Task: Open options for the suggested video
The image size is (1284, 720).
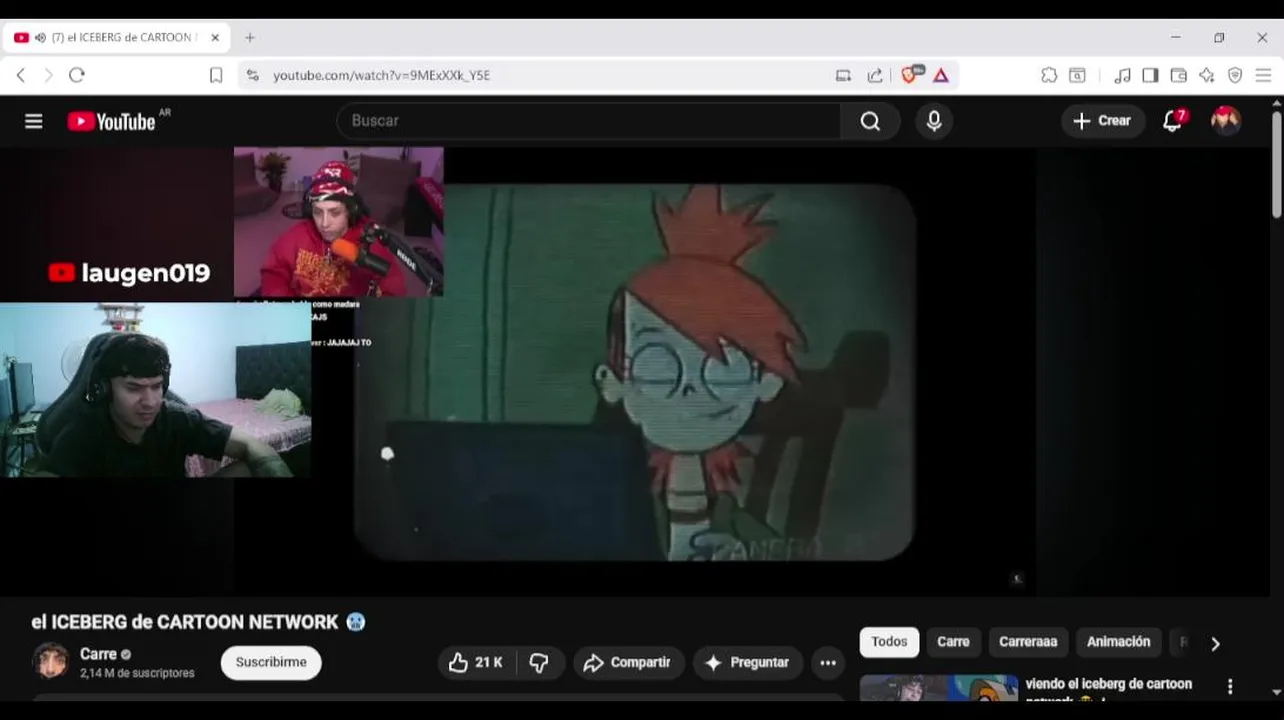Action: pos(1230,687)
